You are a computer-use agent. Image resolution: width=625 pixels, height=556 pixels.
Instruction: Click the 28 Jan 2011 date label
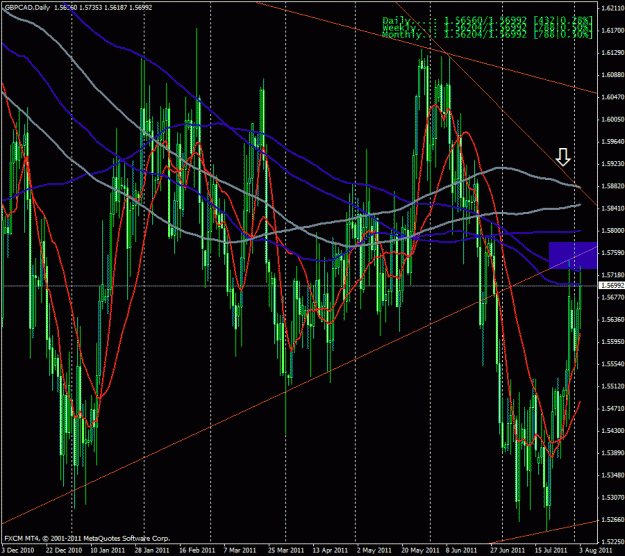153,550
